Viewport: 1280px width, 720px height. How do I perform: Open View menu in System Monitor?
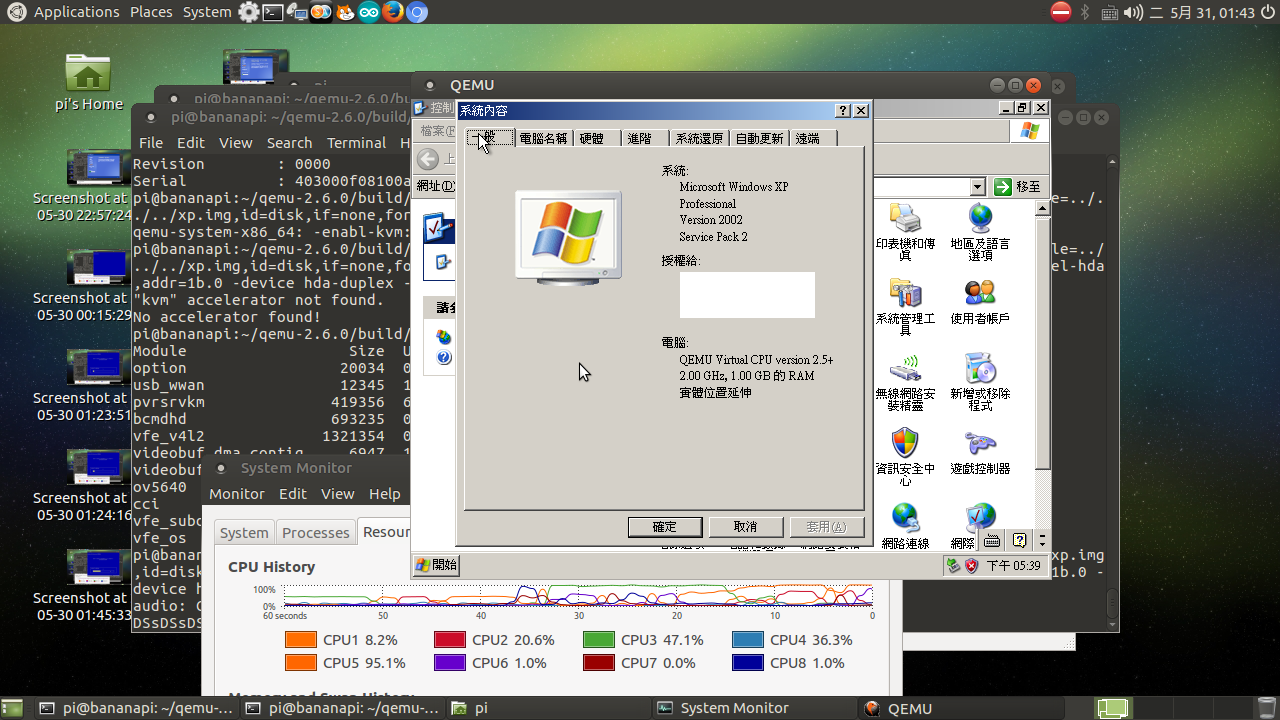(x=338, y=494)
